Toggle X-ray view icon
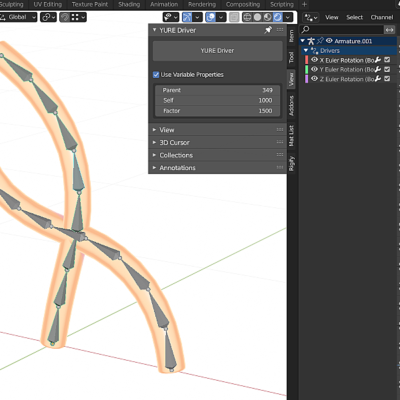This screenshot has width=400, height=400. (234, 17)
